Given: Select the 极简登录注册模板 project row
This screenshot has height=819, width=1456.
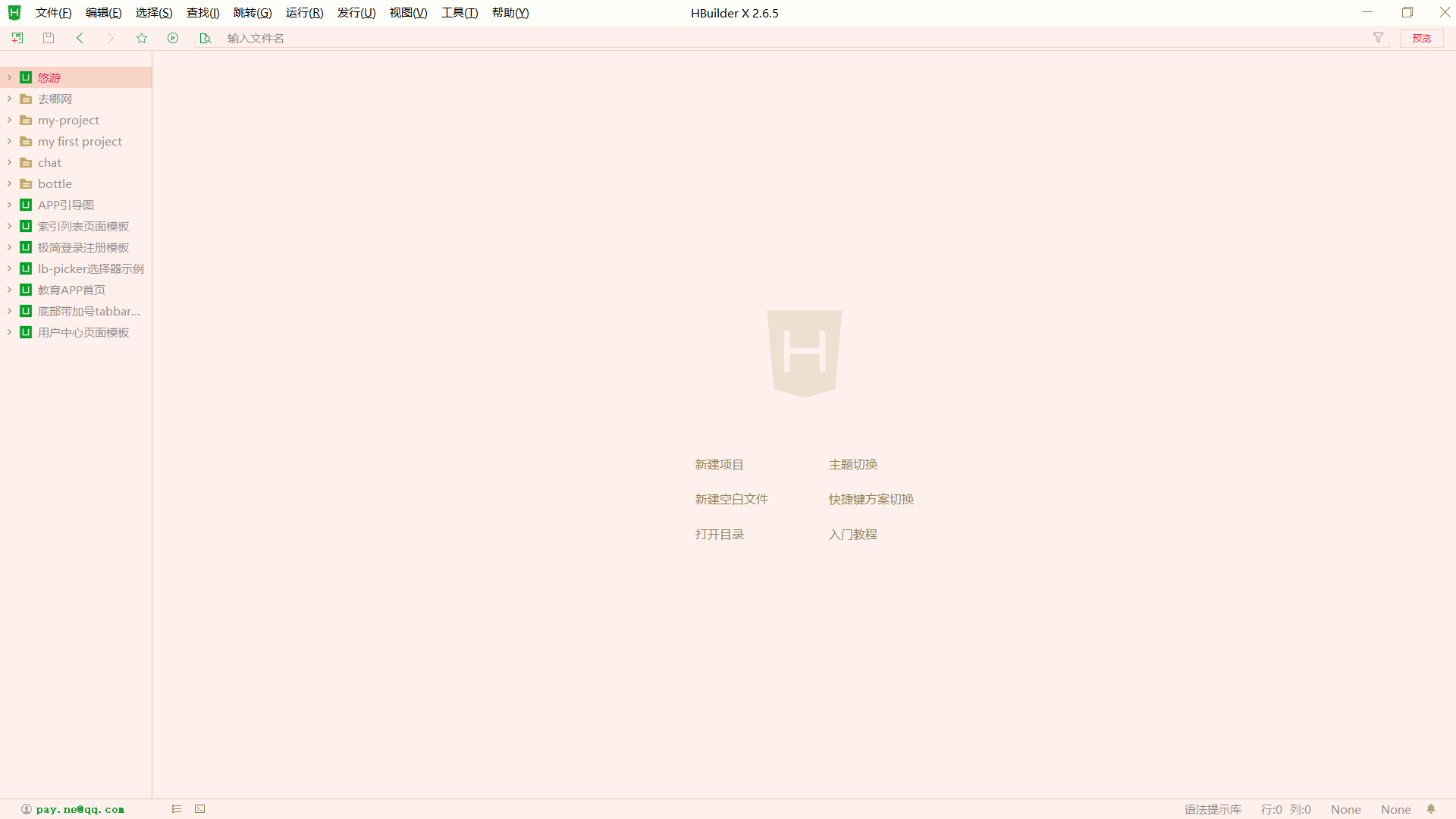Looking at the screenshot, I should tap(76, 247).
